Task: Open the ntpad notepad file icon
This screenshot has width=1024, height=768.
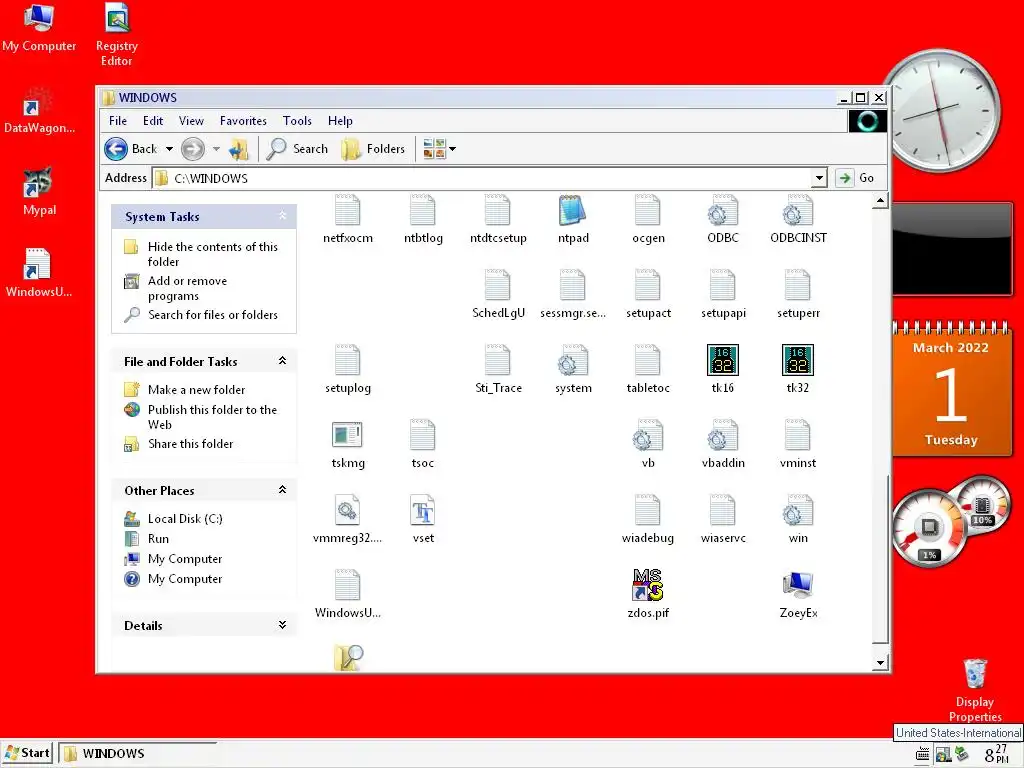Action: click(x=573, y=210)
